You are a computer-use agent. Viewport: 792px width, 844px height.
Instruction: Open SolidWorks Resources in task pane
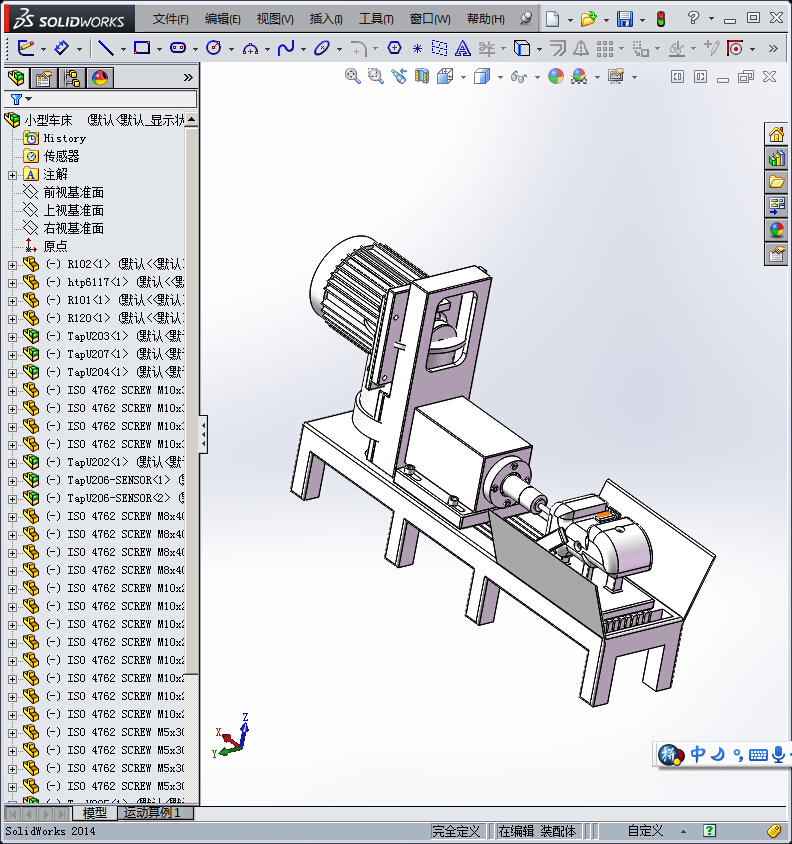(x=776, y=134)
